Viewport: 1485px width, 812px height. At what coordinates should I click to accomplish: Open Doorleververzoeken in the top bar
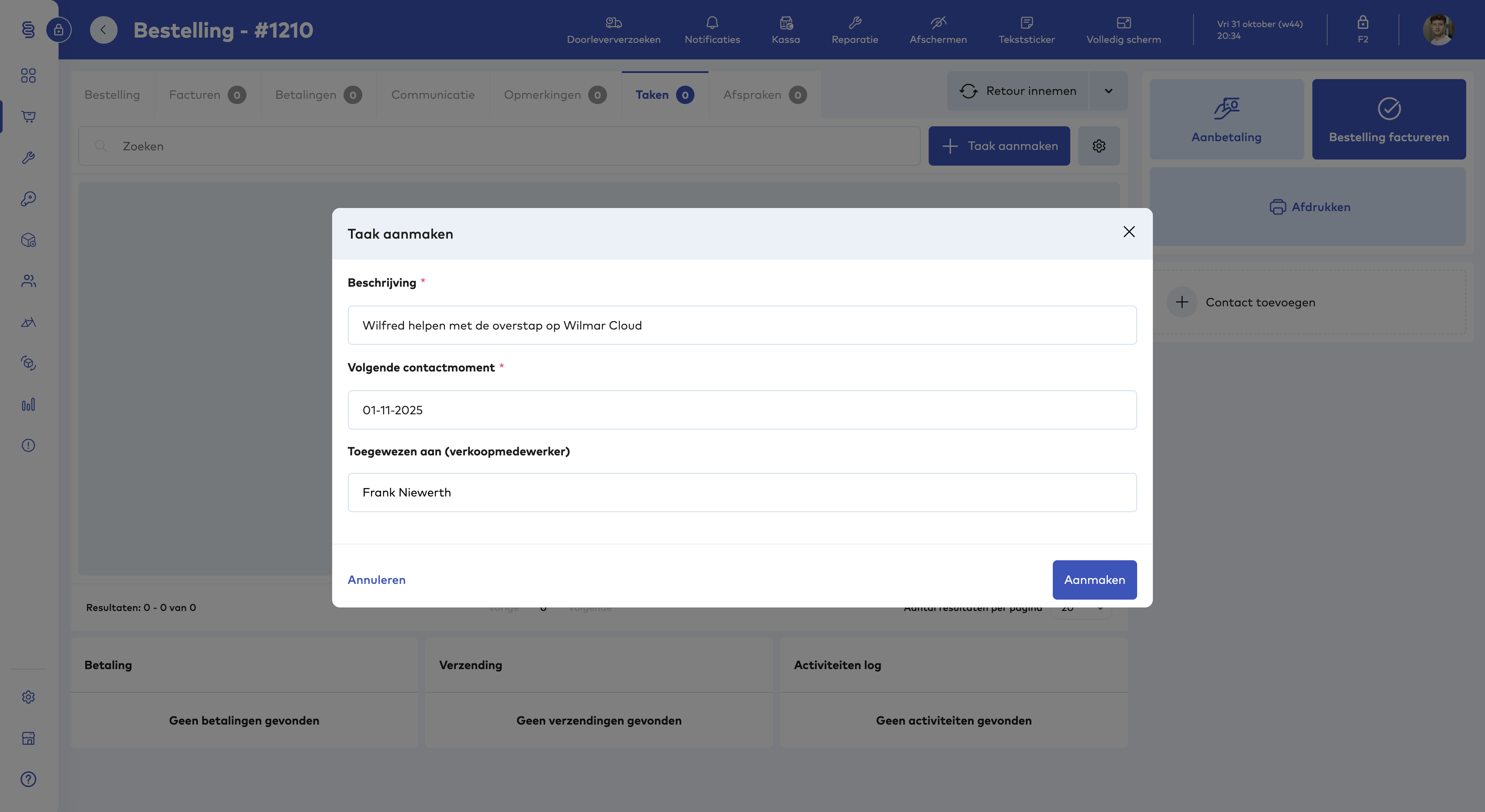[614, 29]
